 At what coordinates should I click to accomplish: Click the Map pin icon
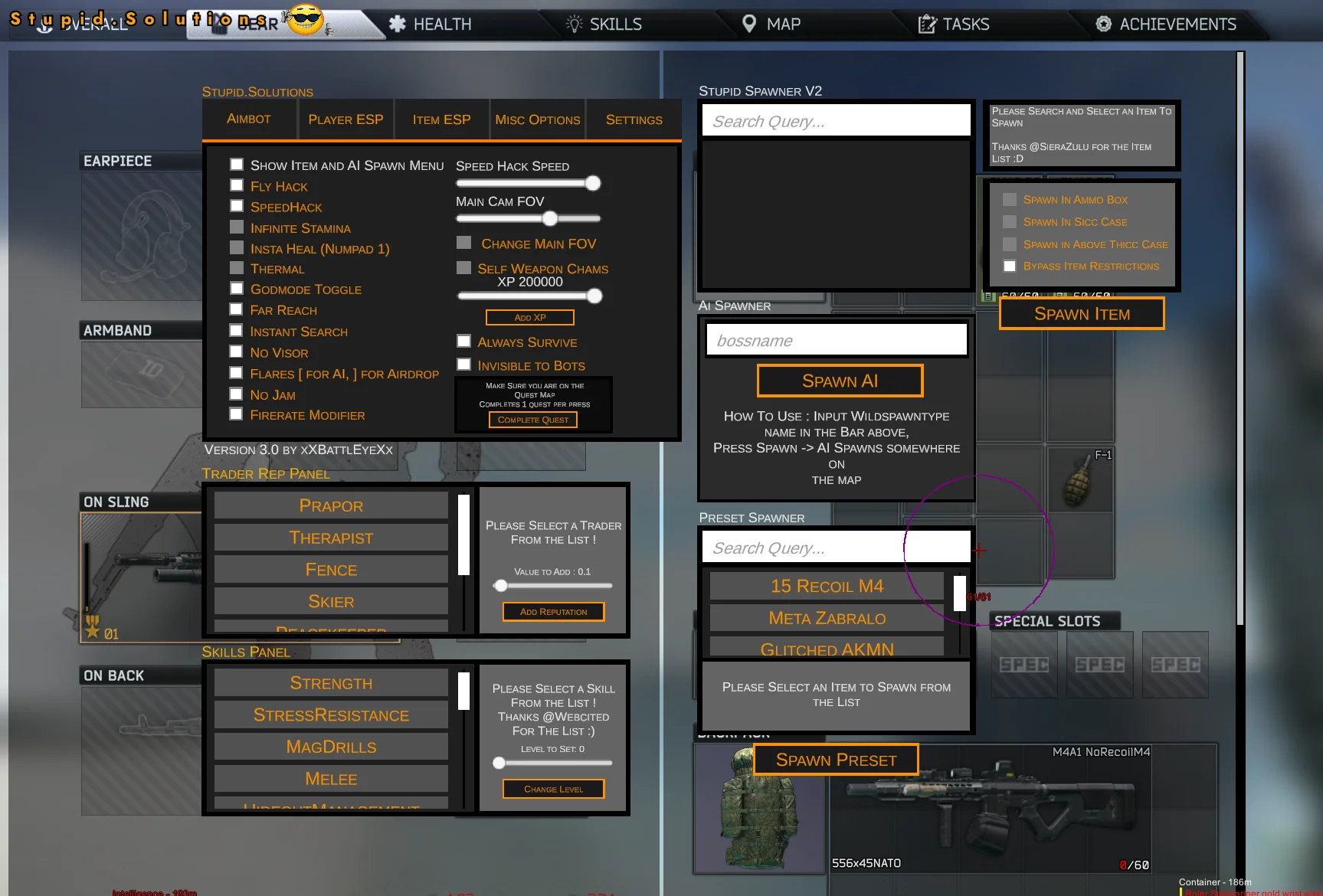click(749, 24)
